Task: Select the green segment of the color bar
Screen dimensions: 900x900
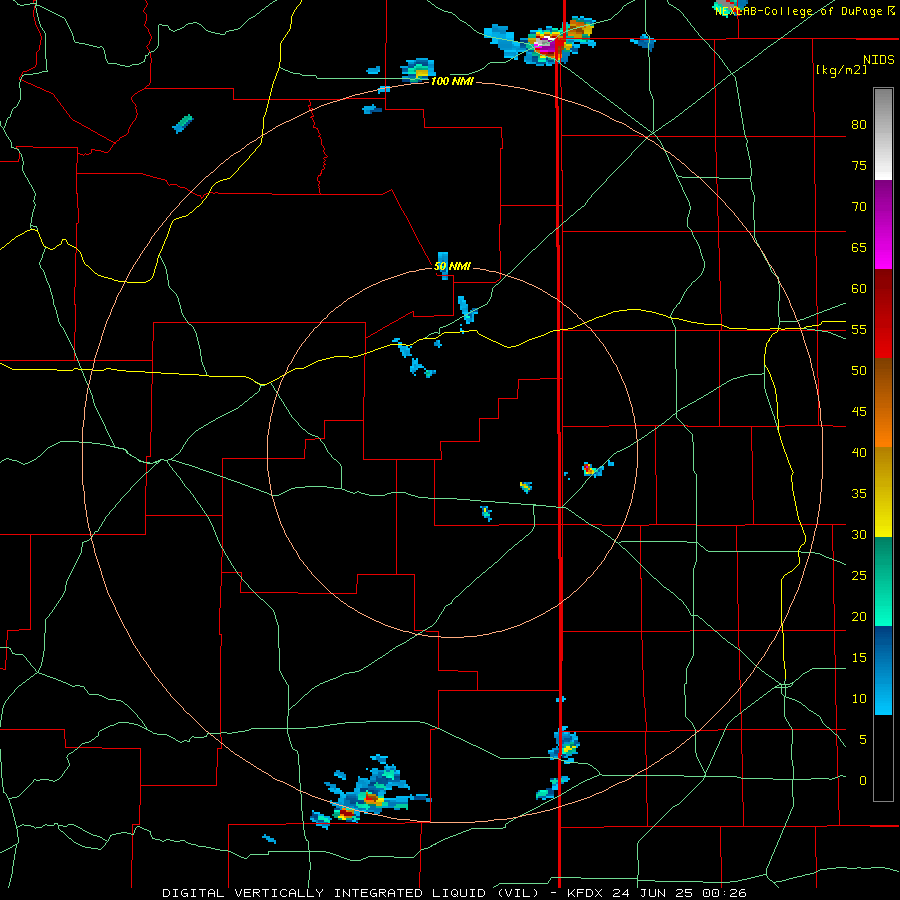Action: 883,581
